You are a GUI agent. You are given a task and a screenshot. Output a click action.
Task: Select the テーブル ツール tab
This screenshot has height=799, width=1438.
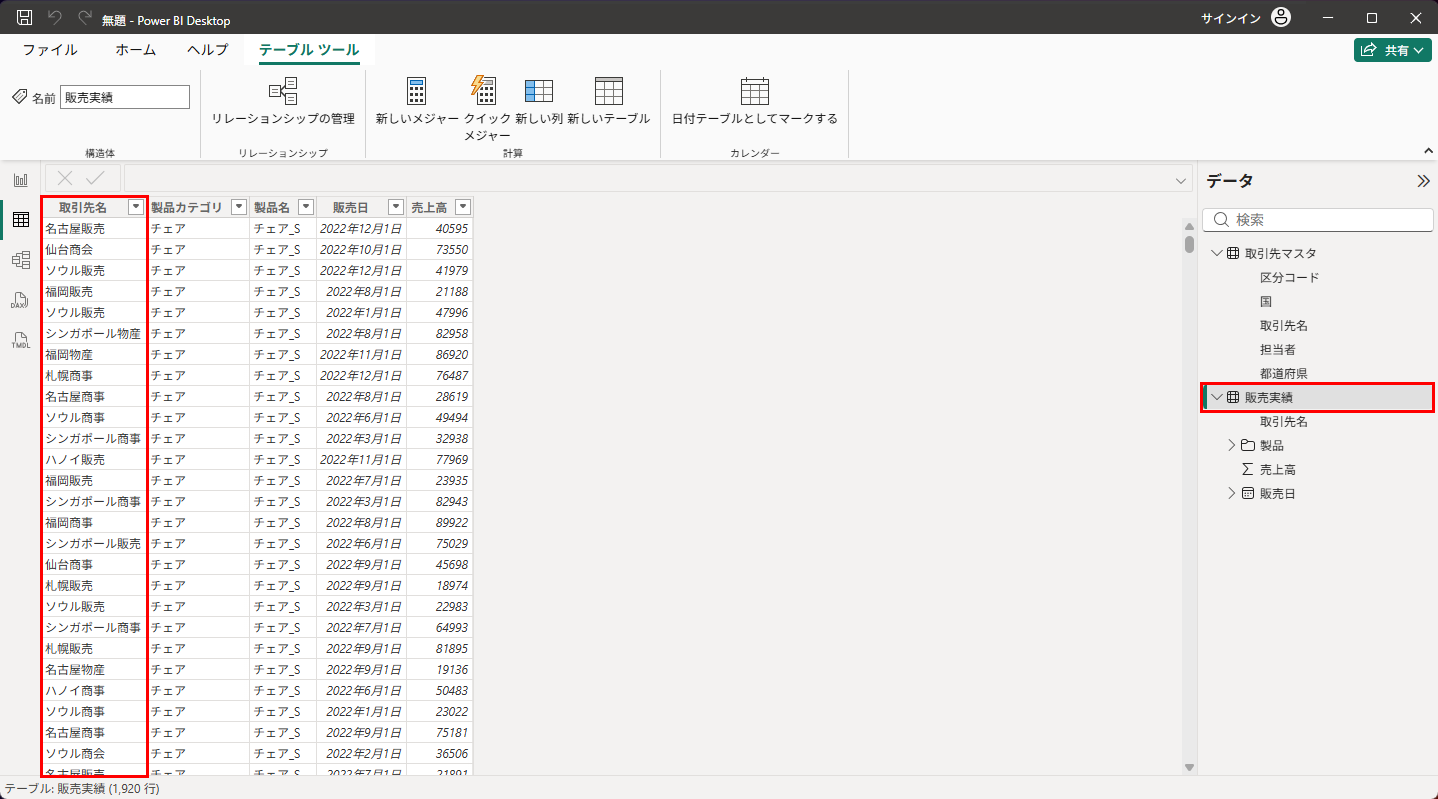point(309,50)
